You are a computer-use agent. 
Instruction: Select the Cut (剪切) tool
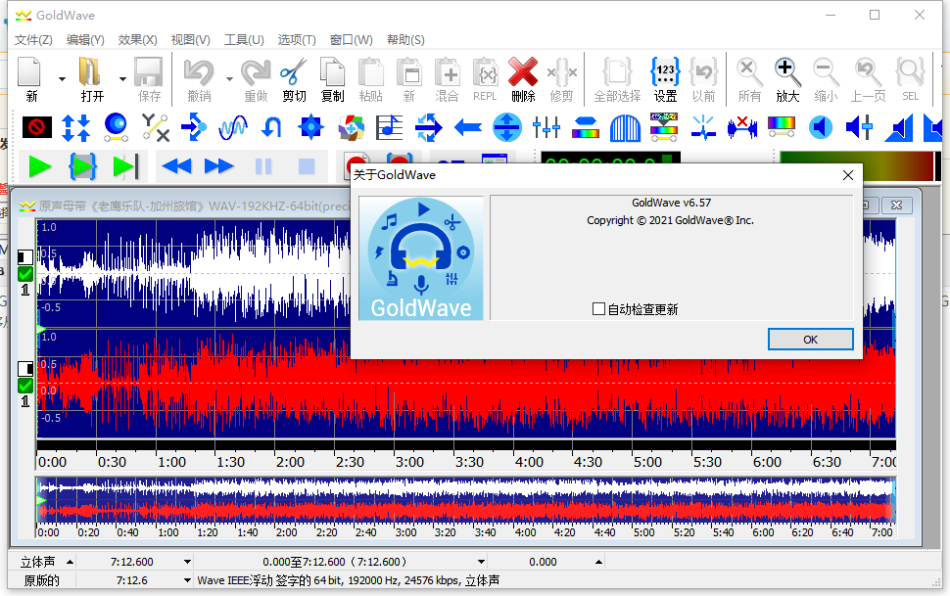294,78
